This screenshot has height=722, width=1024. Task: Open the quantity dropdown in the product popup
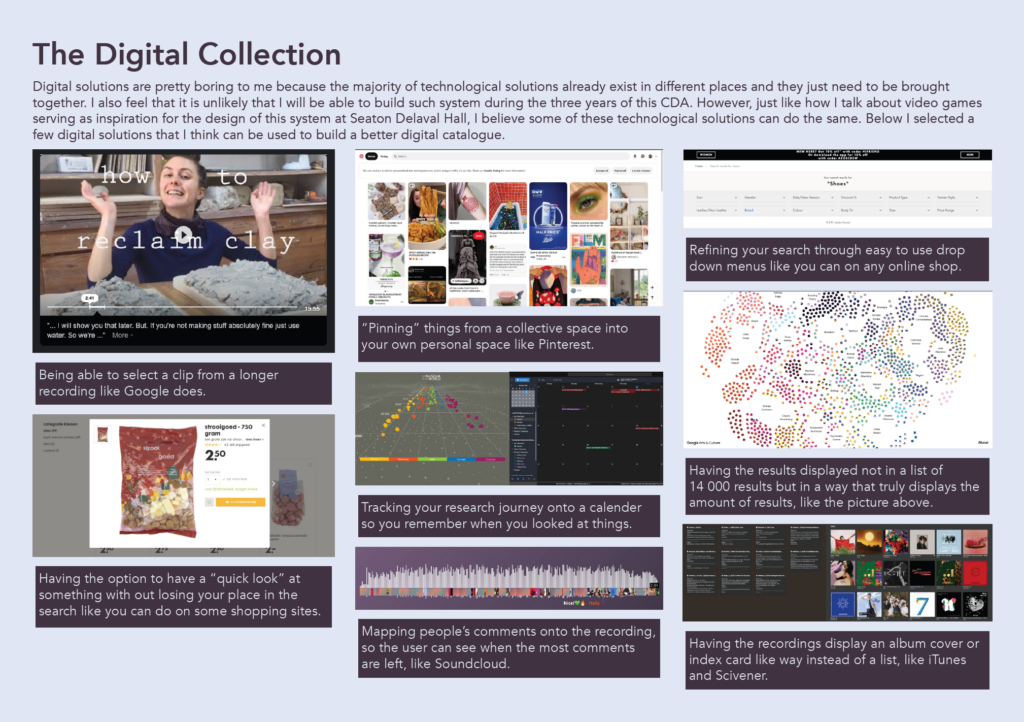point(212,479)
